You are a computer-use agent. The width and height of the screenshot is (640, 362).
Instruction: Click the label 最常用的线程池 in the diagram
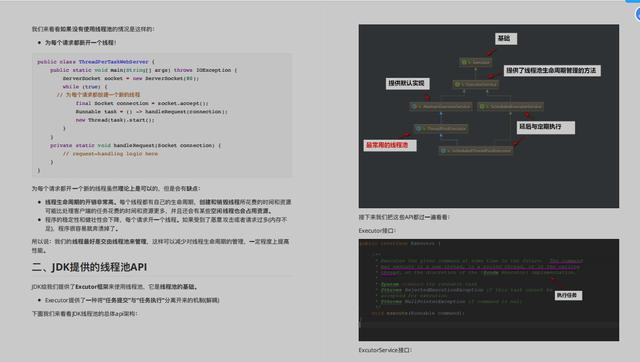[390, 145]
